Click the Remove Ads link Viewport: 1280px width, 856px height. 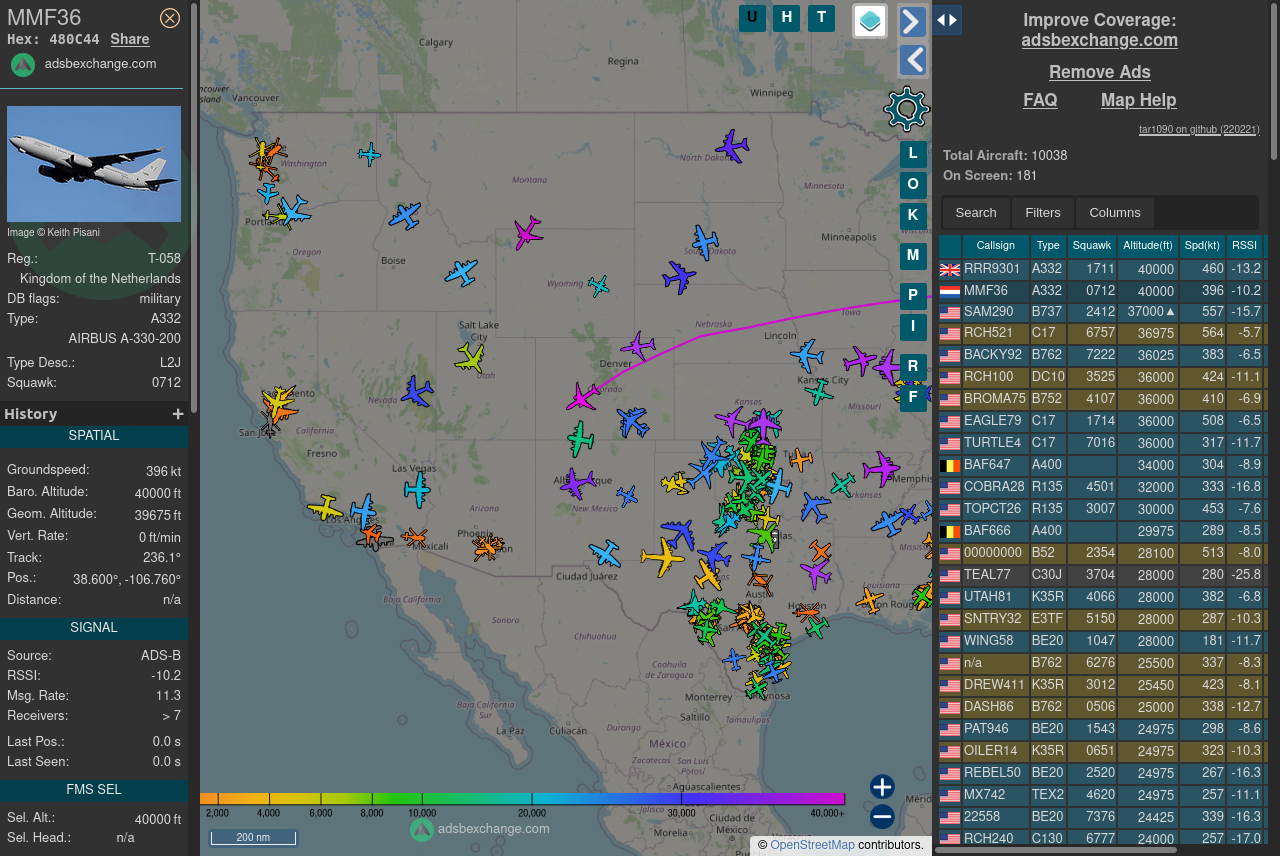pos(1099,72)
